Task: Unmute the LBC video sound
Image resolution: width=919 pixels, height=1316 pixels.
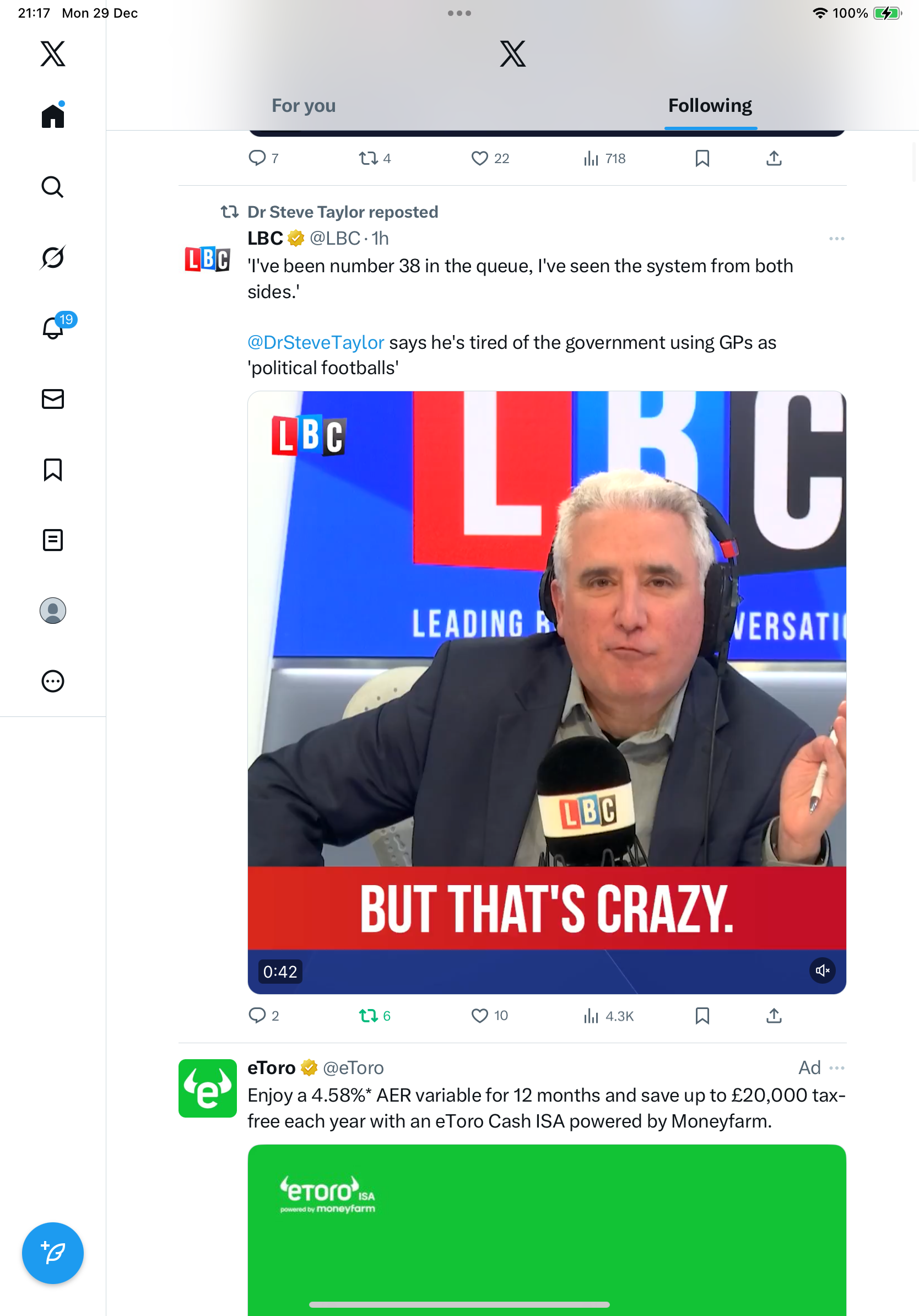Action: (822, 970)
